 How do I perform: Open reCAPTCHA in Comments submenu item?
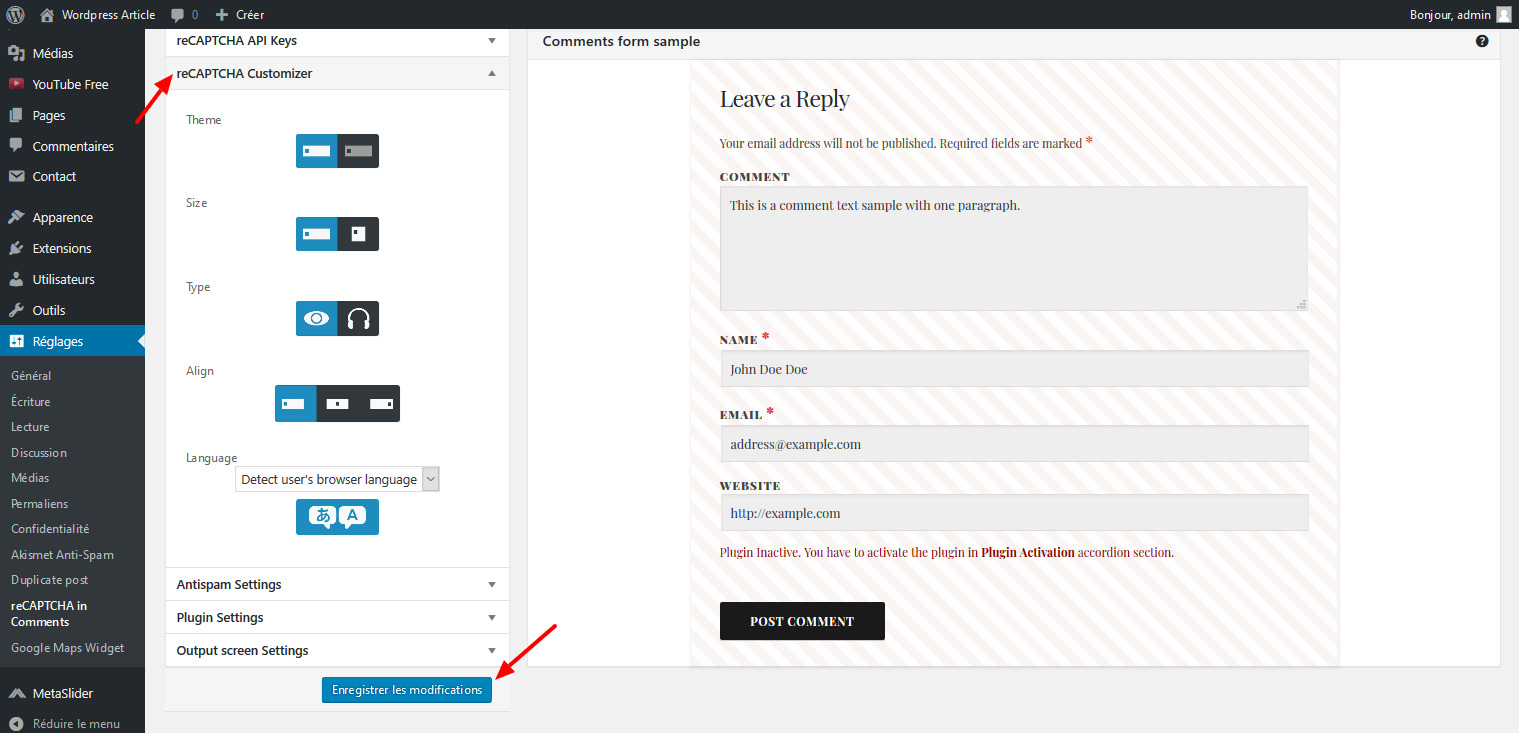coord(49,613)
